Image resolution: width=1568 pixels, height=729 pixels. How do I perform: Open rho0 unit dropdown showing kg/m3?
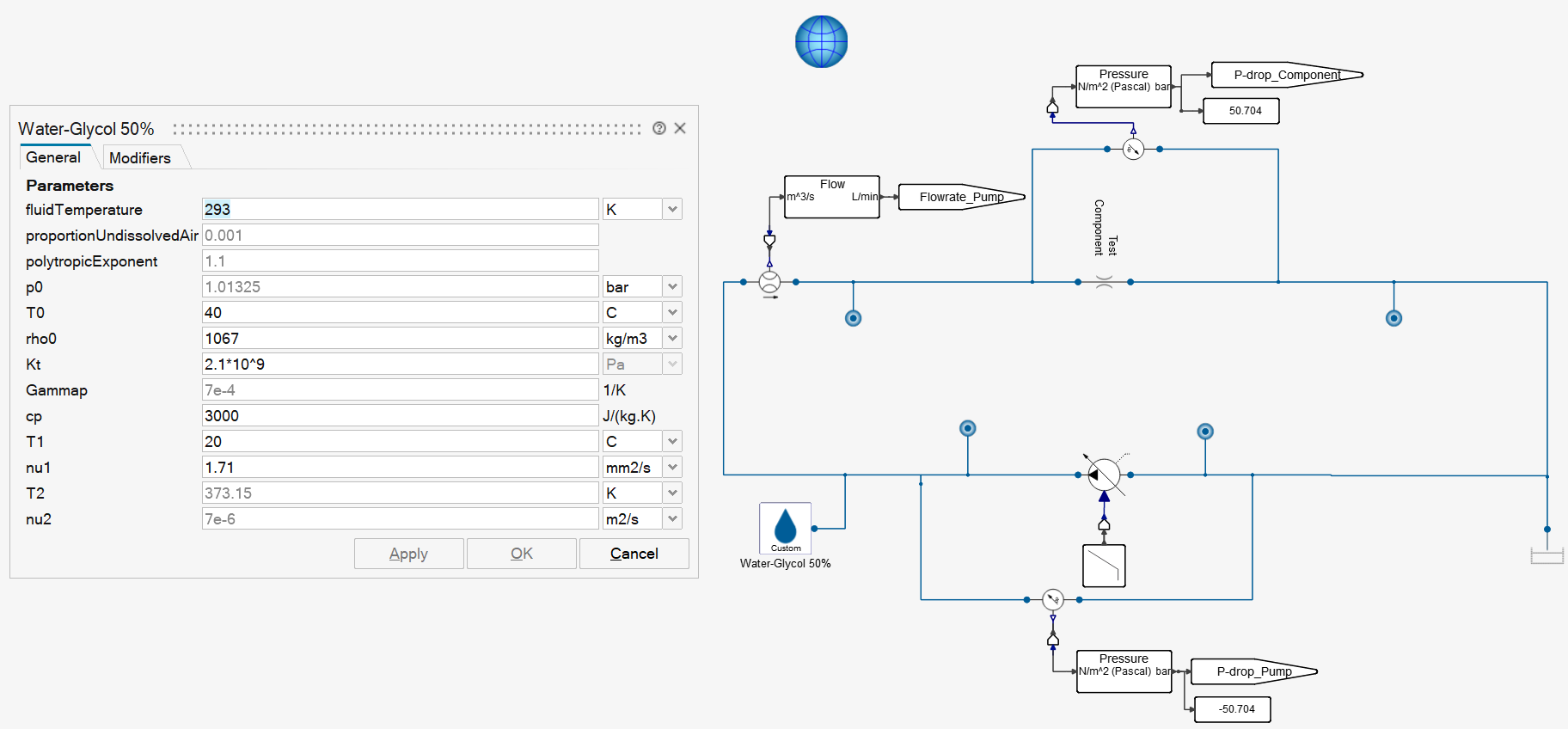tap(673, 338)
